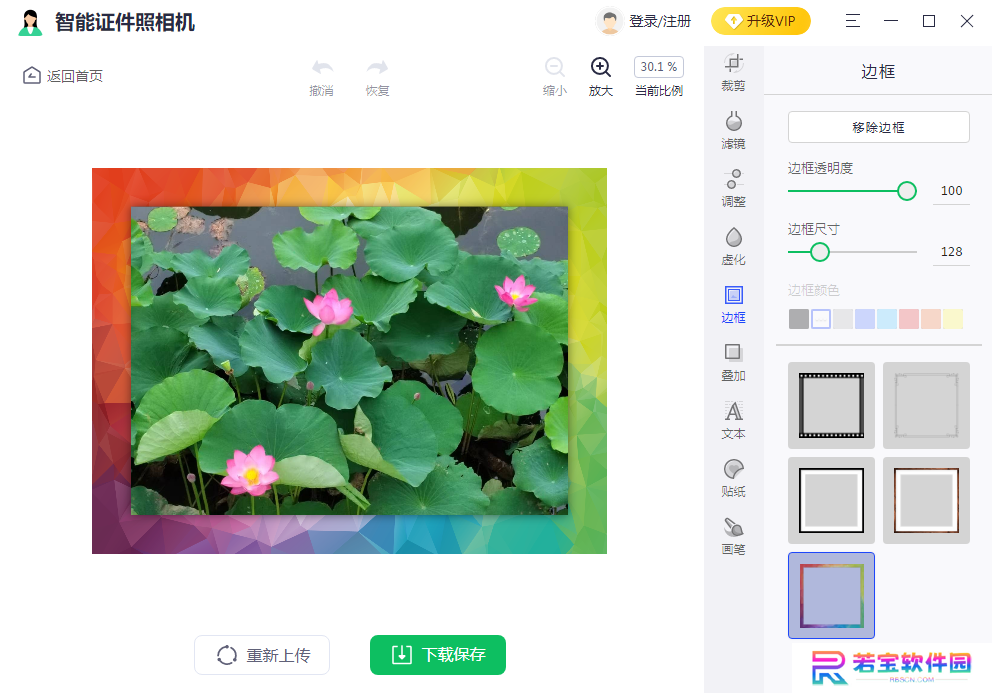Click the 重新上传 button
The width and height of the screenshot is (992, 693).
(x=262, y=655)
